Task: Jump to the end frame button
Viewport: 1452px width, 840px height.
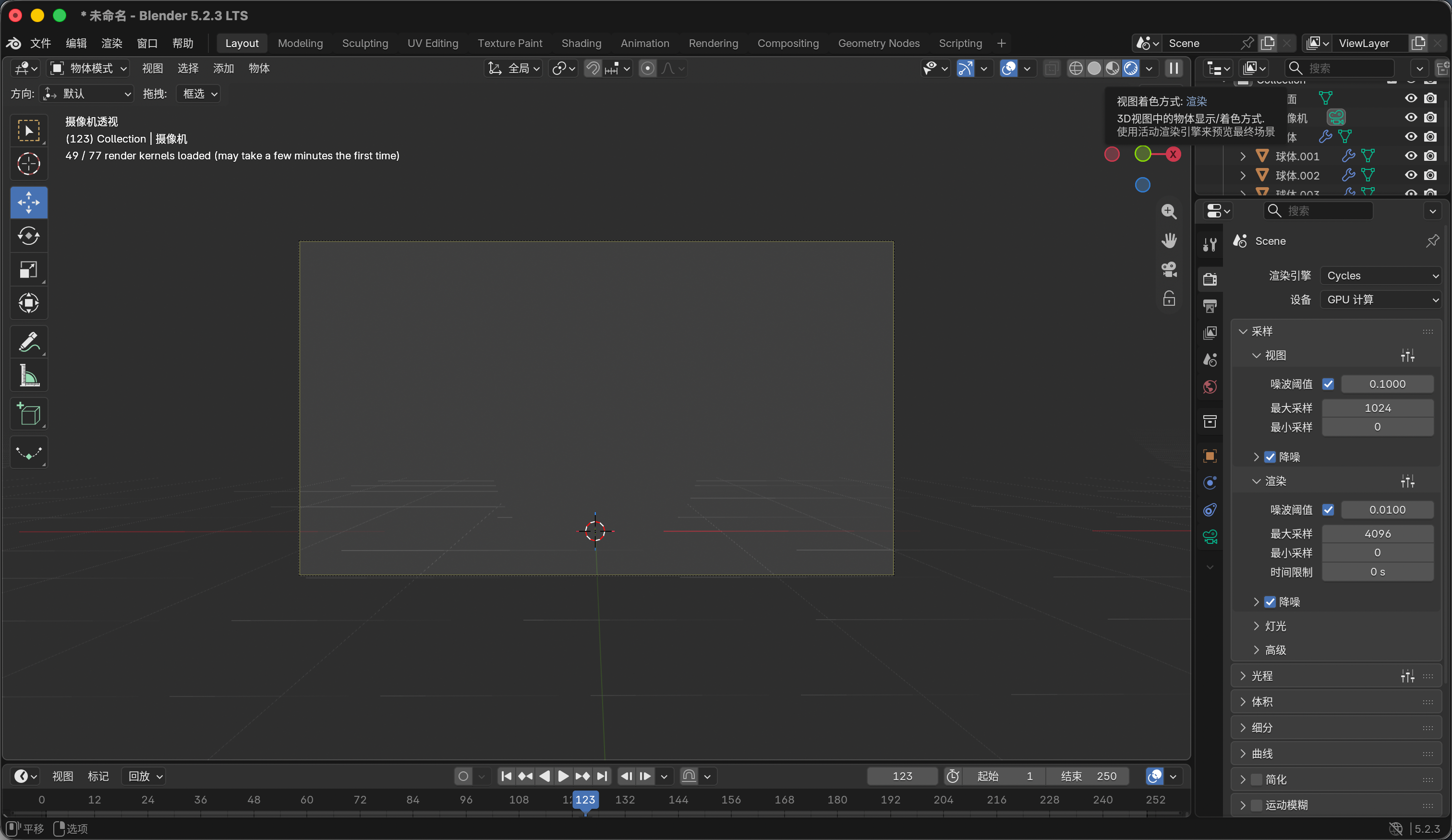Action: pyautogui.click(x=602, y=776)
